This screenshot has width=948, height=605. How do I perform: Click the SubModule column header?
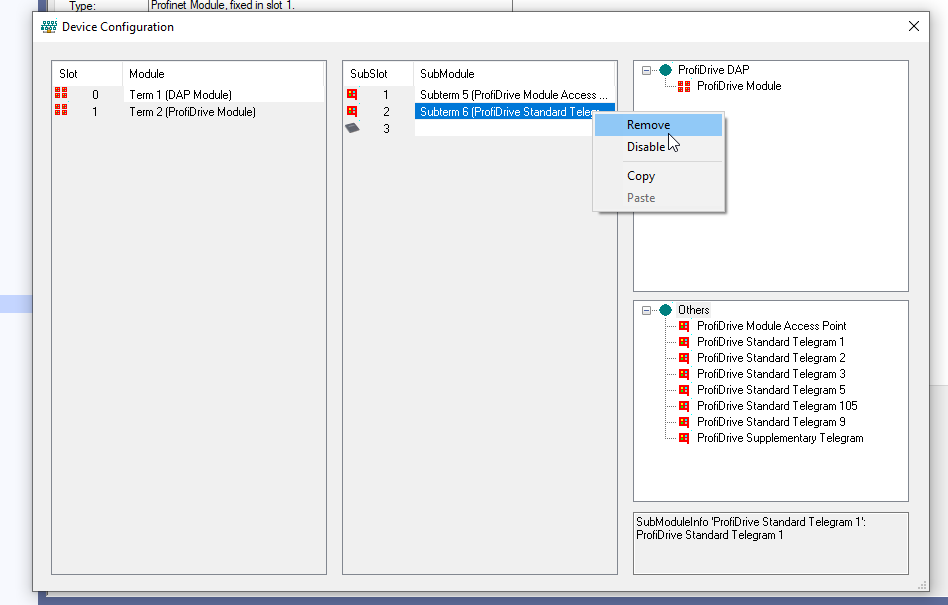point(514,74)
